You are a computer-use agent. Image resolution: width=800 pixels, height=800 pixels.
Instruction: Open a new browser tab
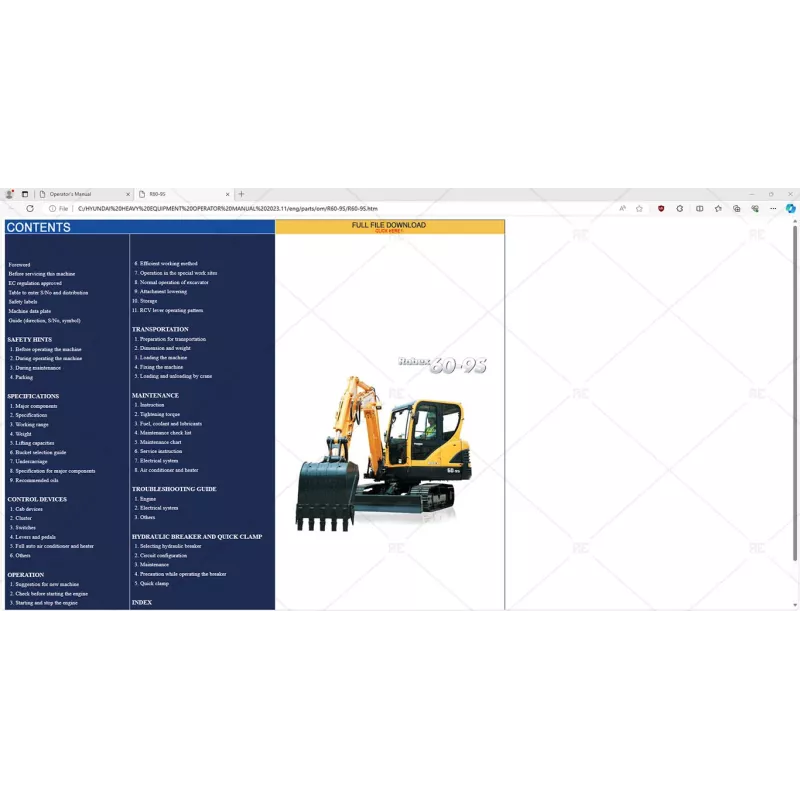coord(240,193)
